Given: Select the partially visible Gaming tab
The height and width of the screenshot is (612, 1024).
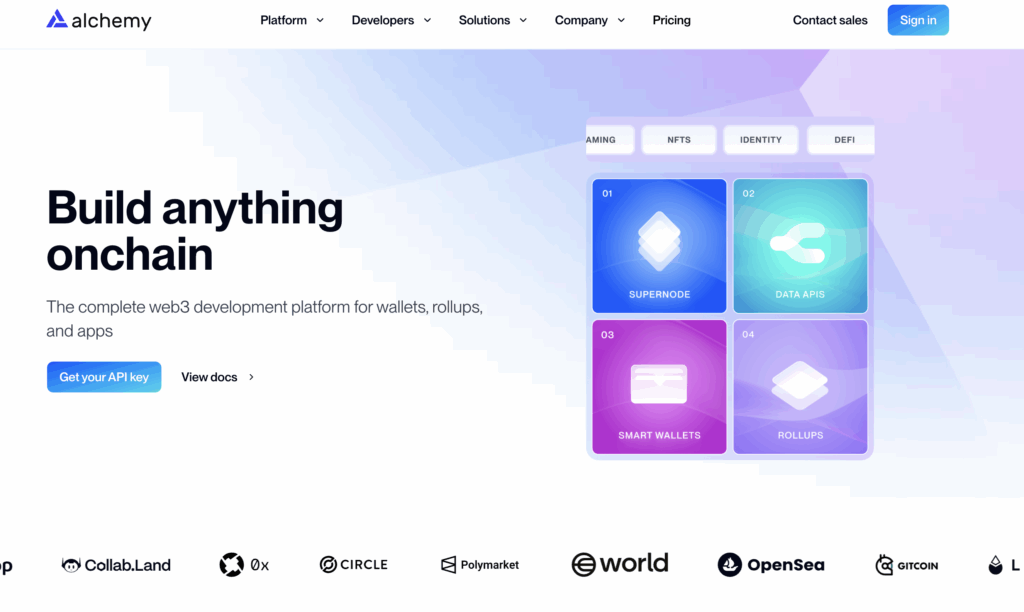Looking at the screenshot, I should pyautogui.click(x=609, y=140).
